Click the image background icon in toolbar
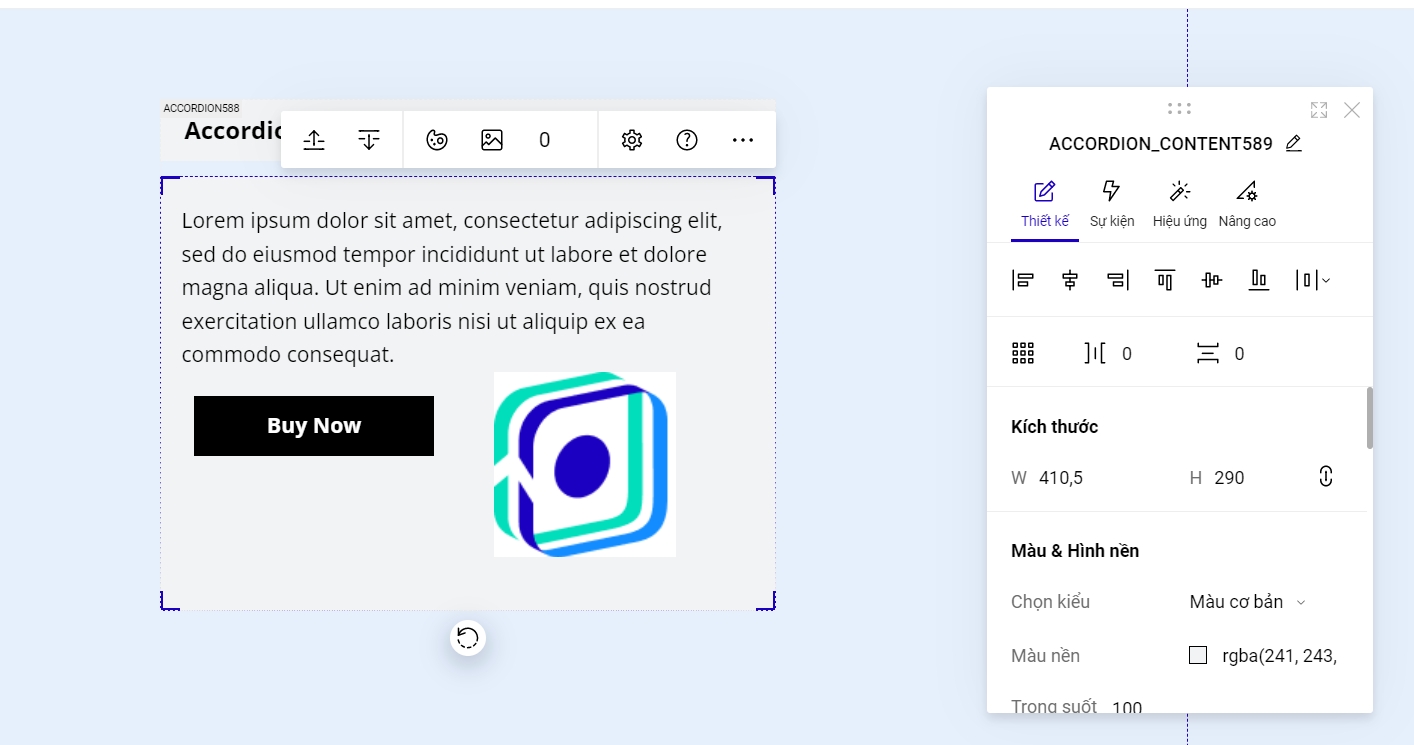The height and width of the screenshot is (745, 1414). coord(492,140)
